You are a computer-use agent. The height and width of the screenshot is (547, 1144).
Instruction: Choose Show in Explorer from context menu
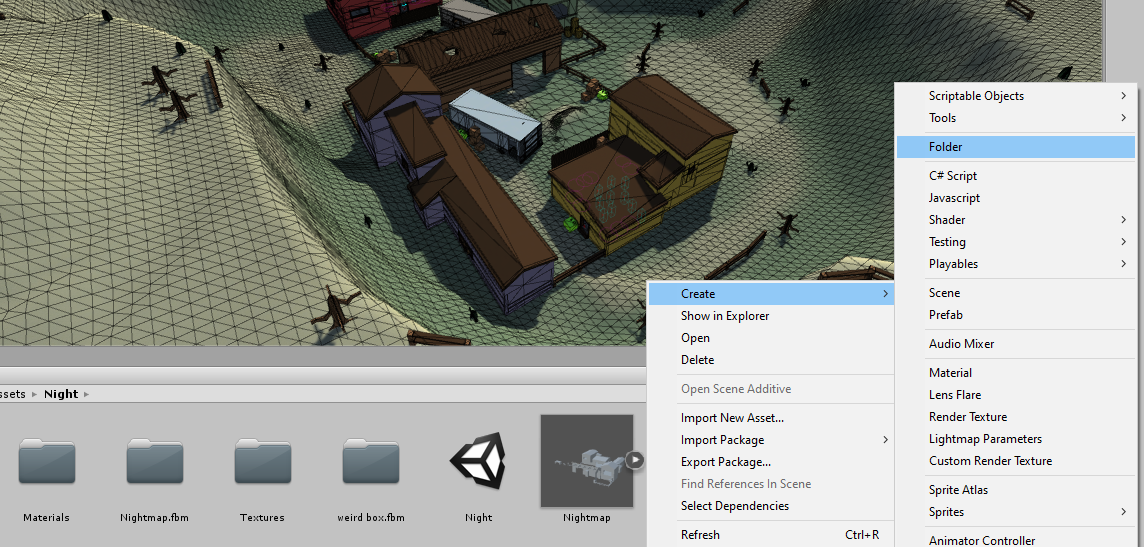[771, 316]
